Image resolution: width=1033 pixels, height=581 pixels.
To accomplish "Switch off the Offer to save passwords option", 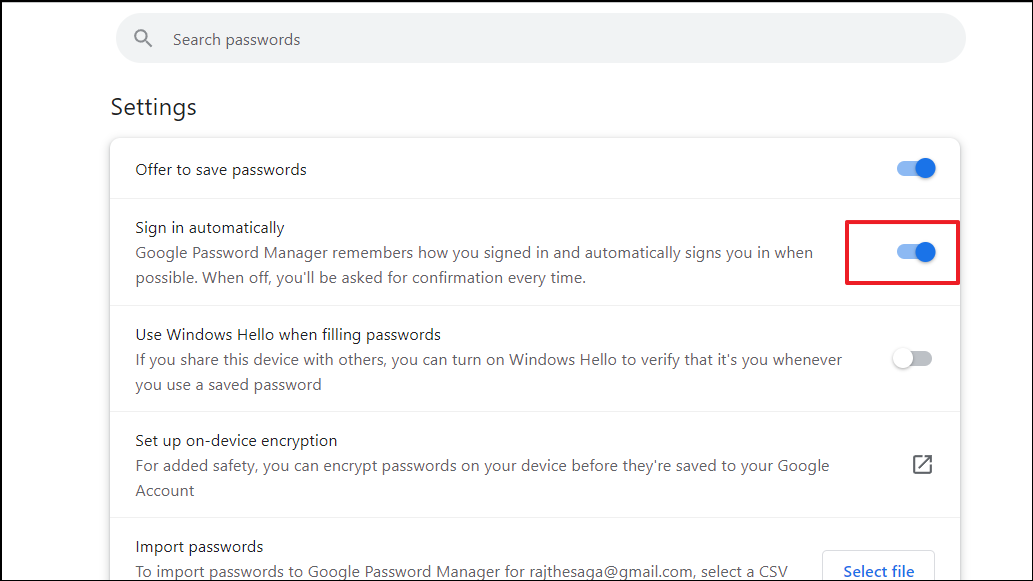I will click(x=915, y=168).
